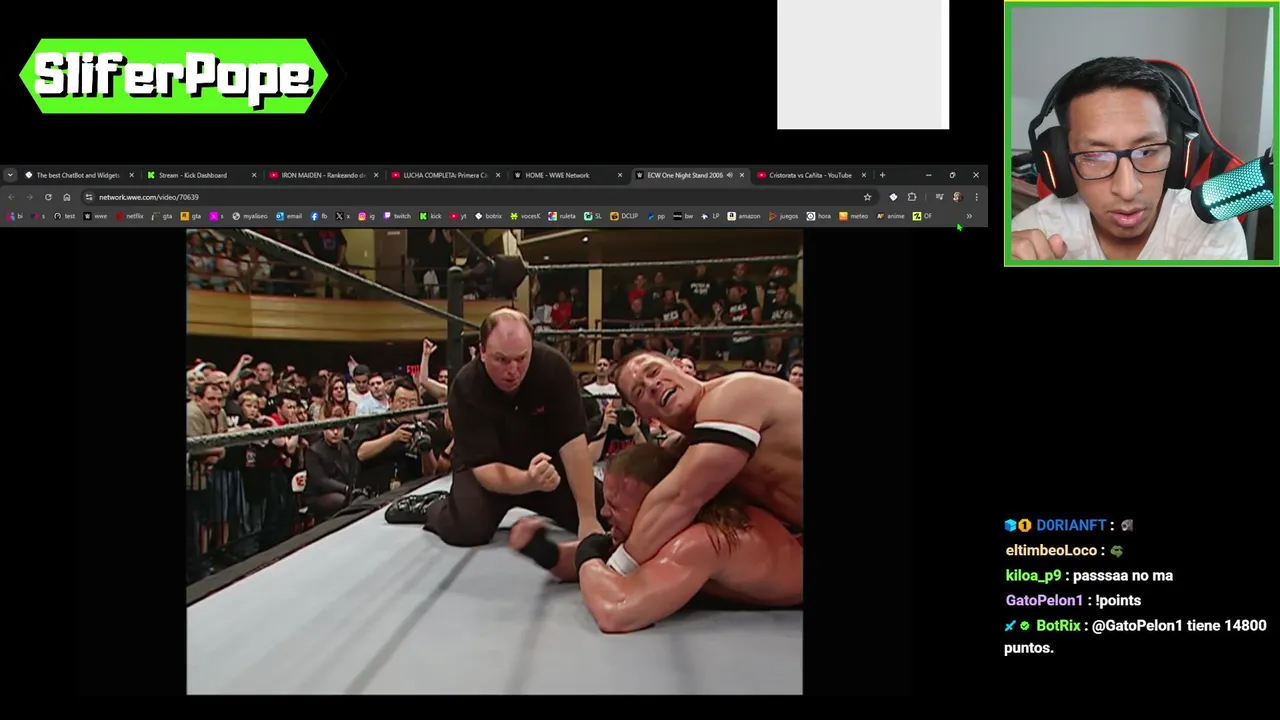The width and height of the screenshot is (1280, 720).
Task: Open the 'meteo' bookmark
Action: (853, 216)
